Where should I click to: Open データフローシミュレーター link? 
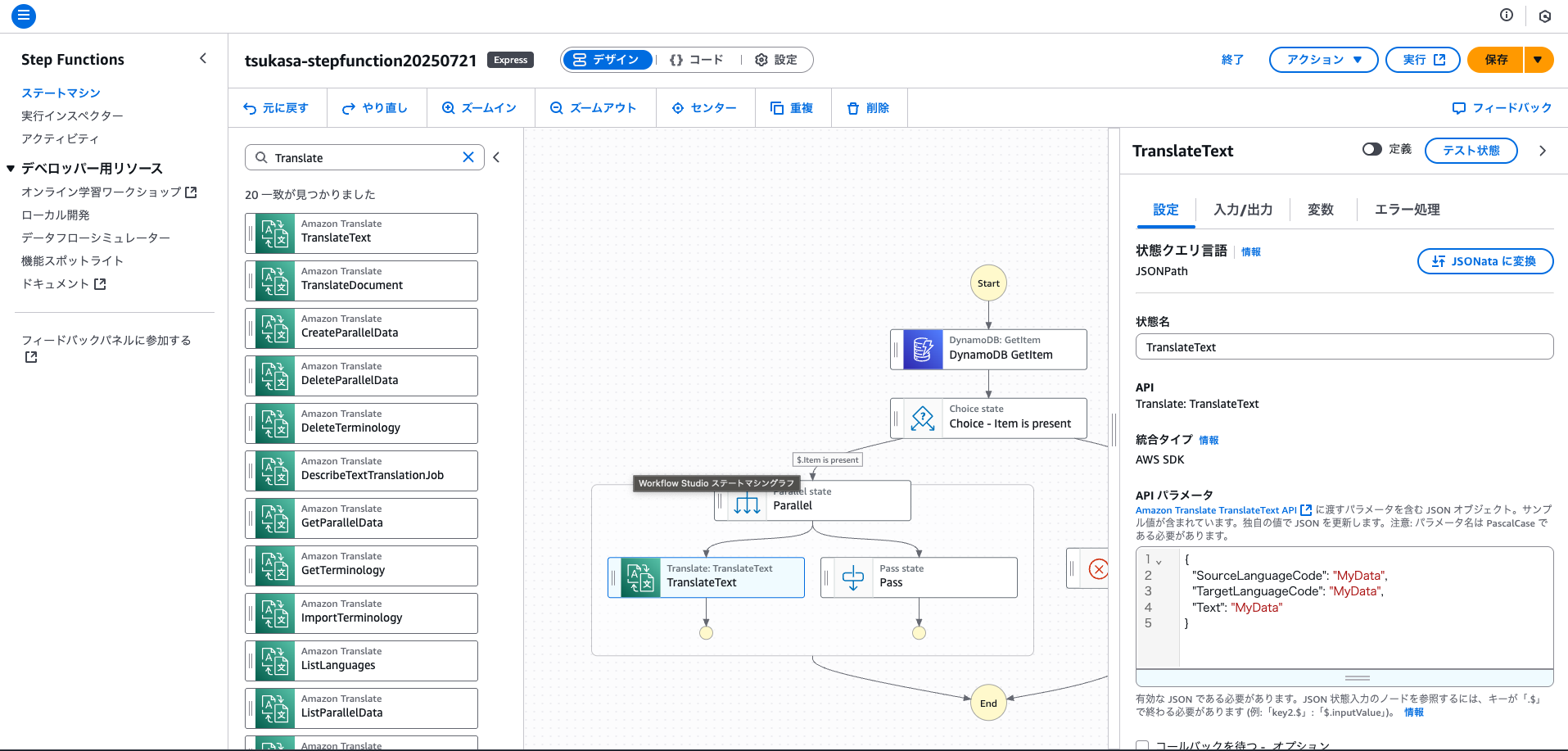[96, 238]
